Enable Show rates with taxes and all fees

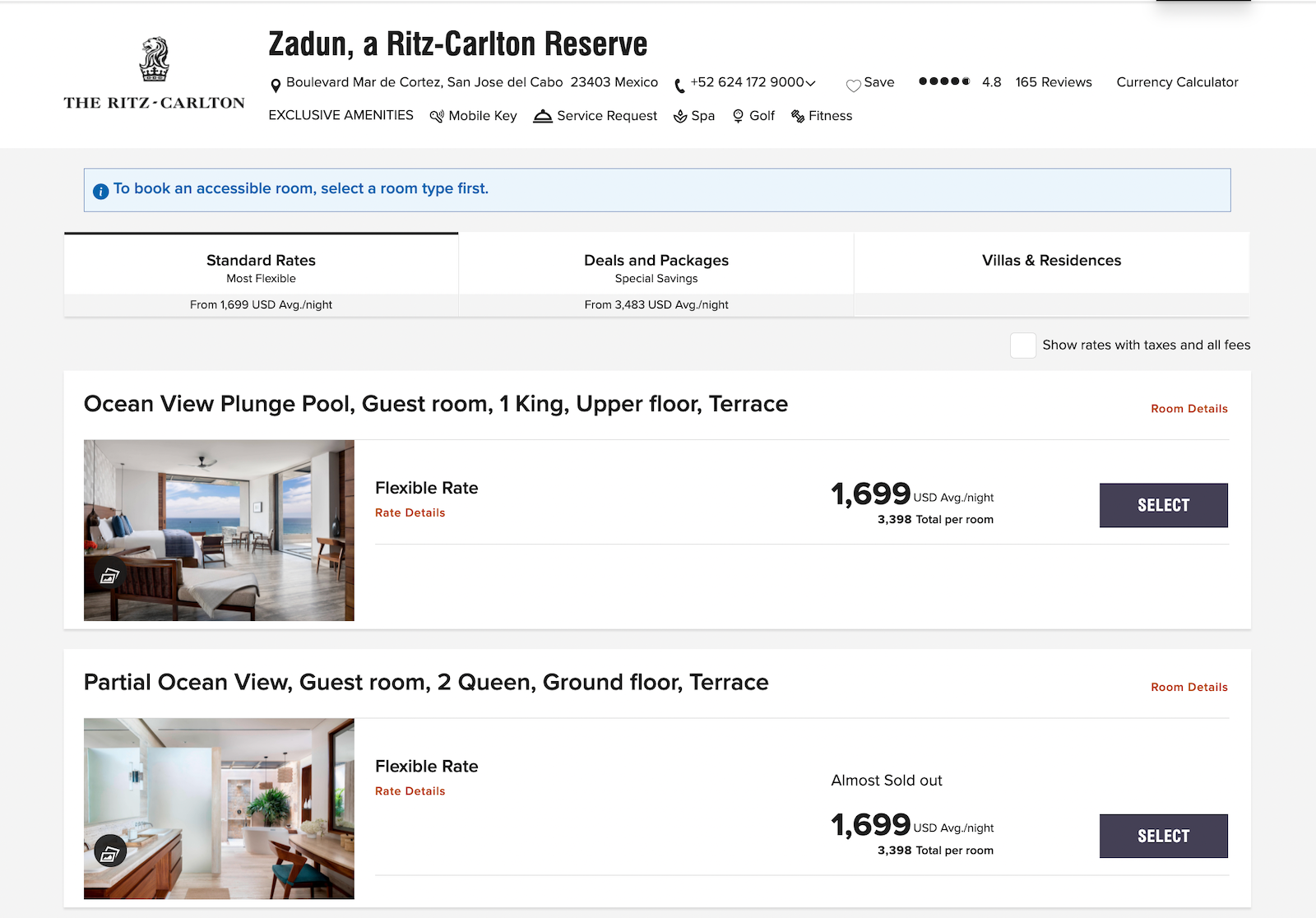pos(1023,345)
